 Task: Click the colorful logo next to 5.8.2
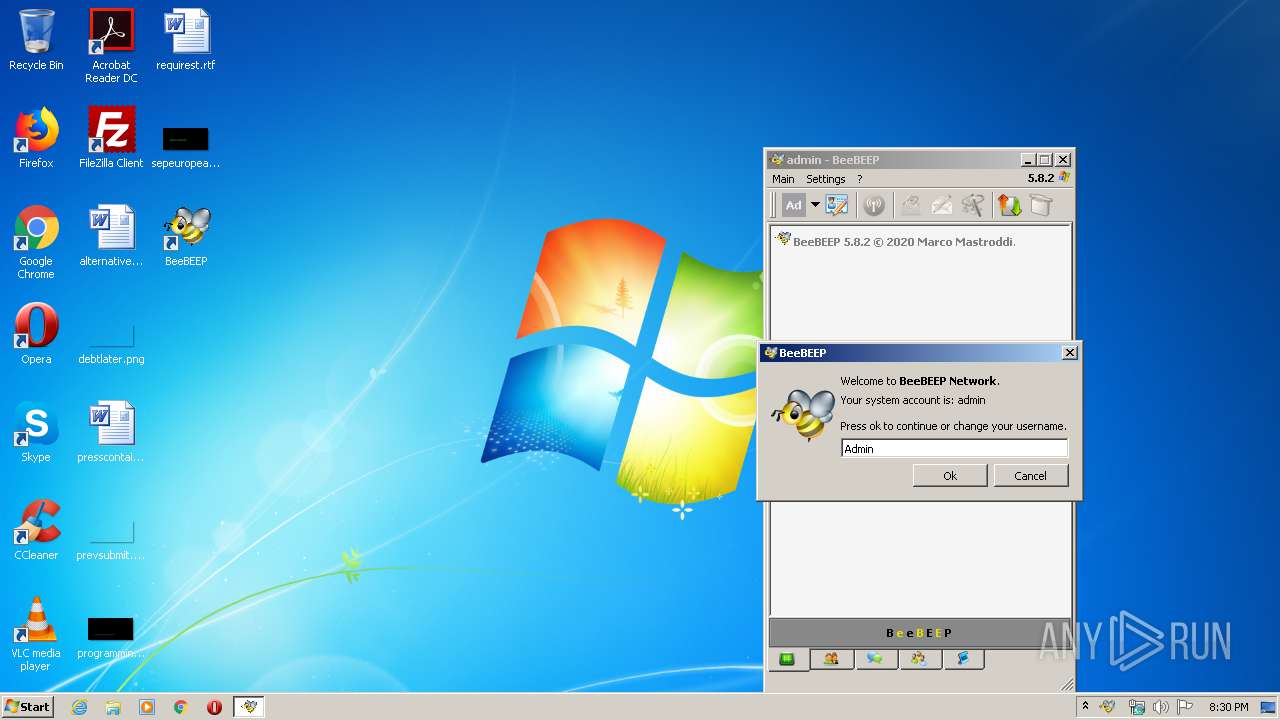pos(1064,178)
